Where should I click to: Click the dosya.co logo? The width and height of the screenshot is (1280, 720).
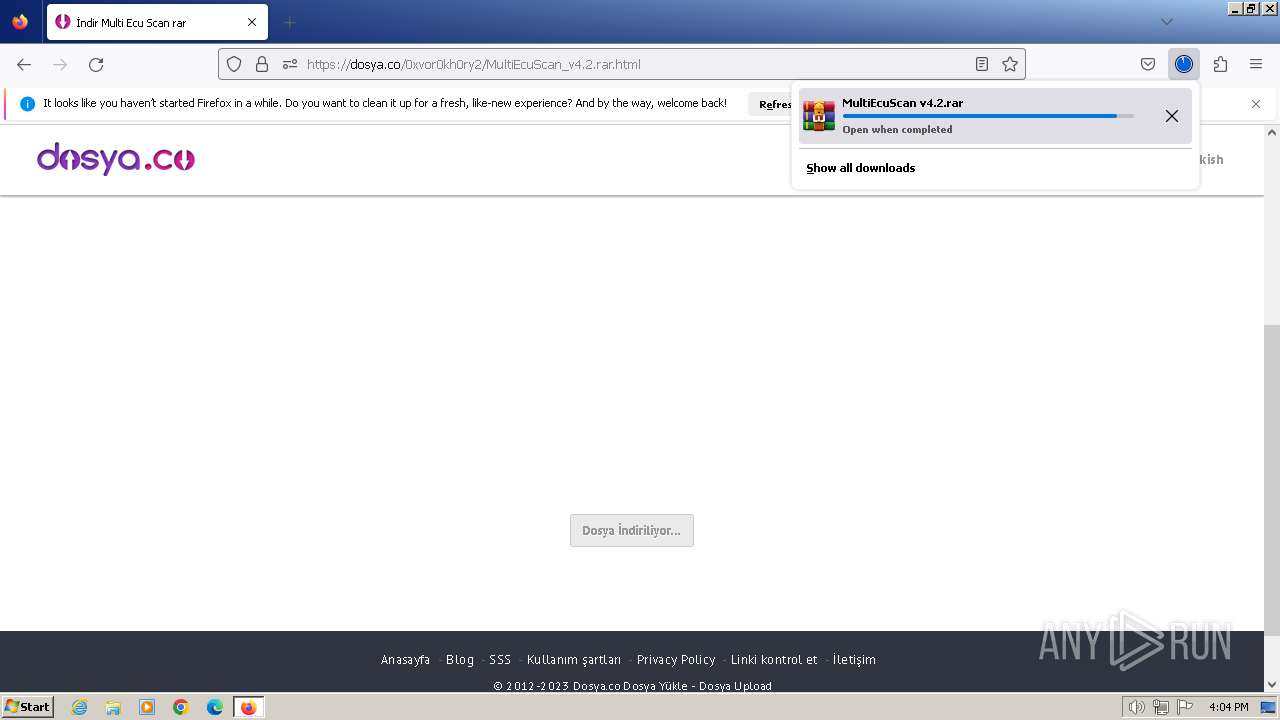[x=116, y=159]
